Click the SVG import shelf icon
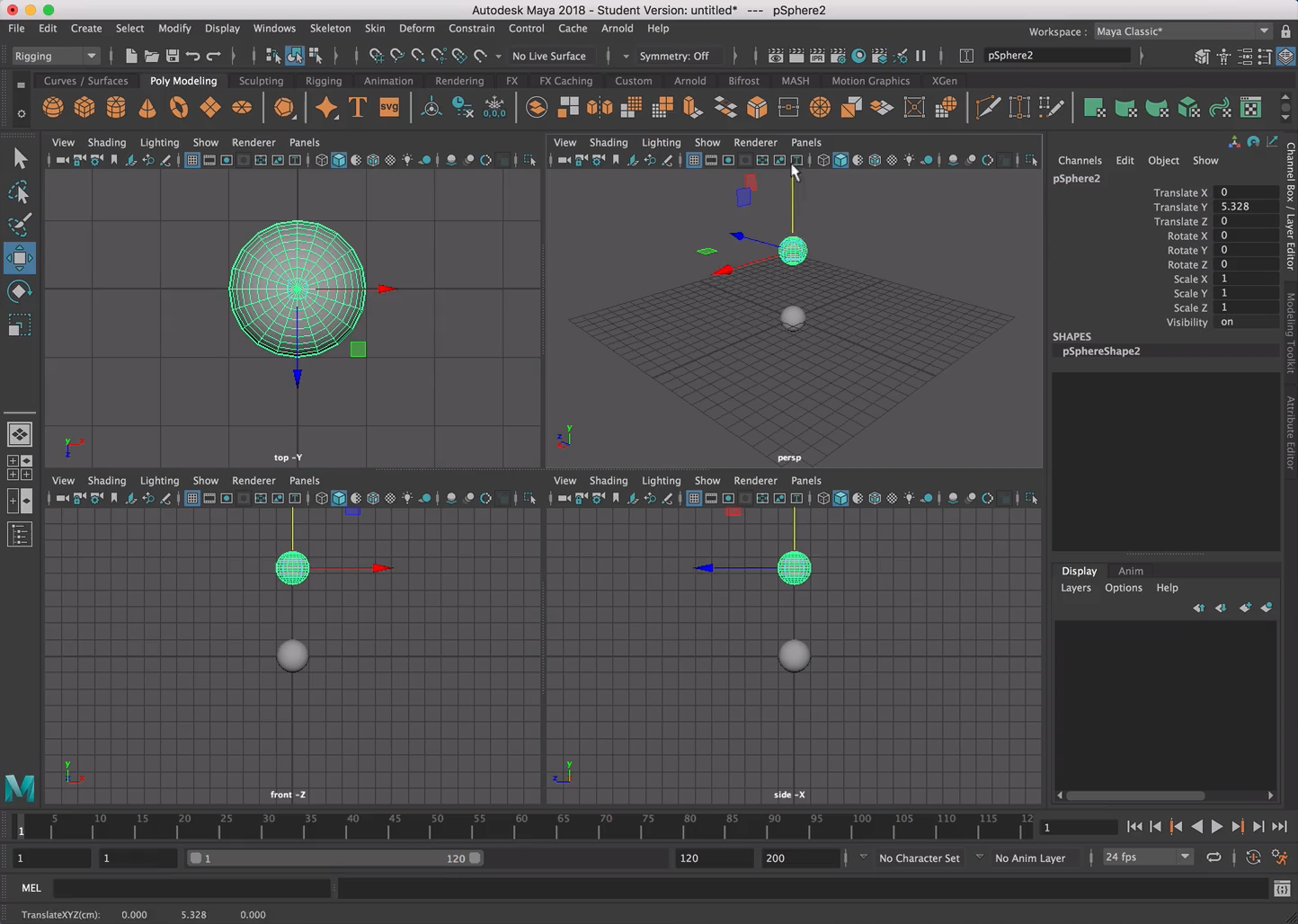 tap(389, 108)
